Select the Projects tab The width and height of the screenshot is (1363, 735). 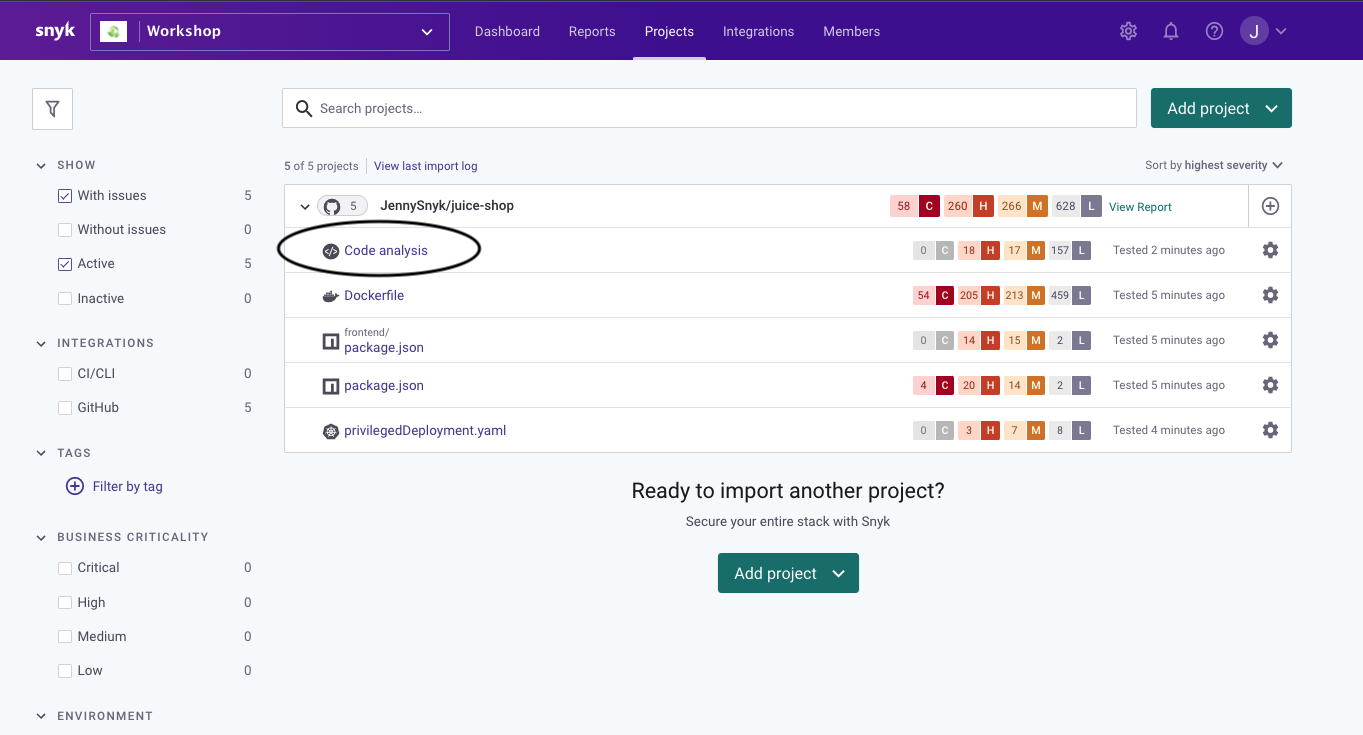(x=669, y=31)
